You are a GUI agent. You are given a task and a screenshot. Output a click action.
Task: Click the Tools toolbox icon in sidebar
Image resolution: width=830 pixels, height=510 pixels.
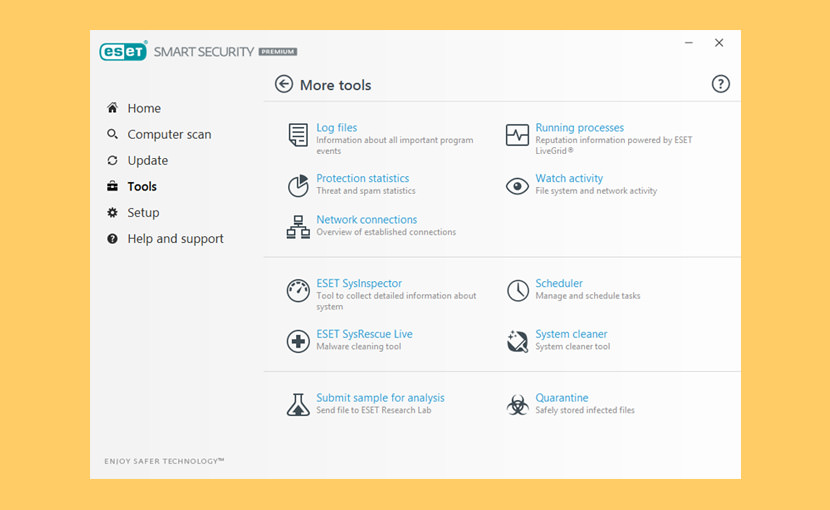click(x=112, y=186)
